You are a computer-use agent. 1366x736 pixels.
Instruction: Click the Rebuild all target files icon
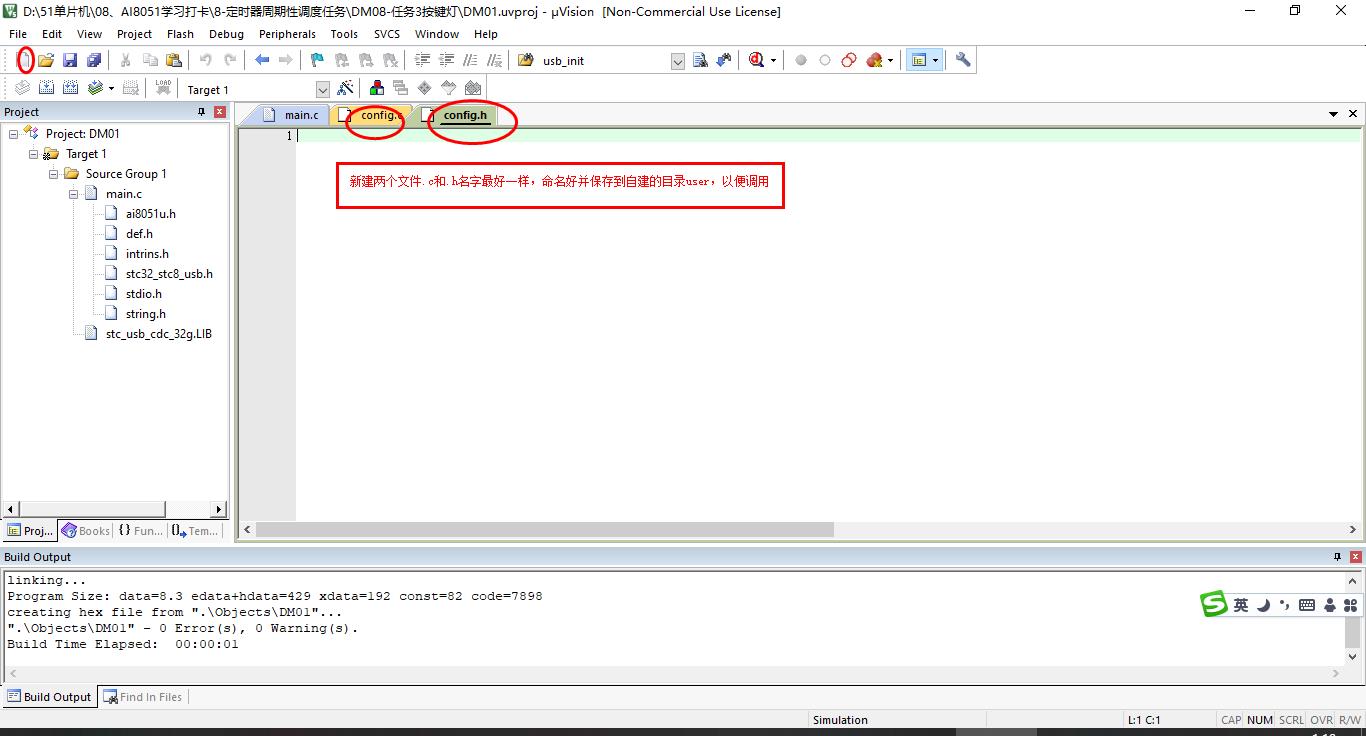(70, 89)
